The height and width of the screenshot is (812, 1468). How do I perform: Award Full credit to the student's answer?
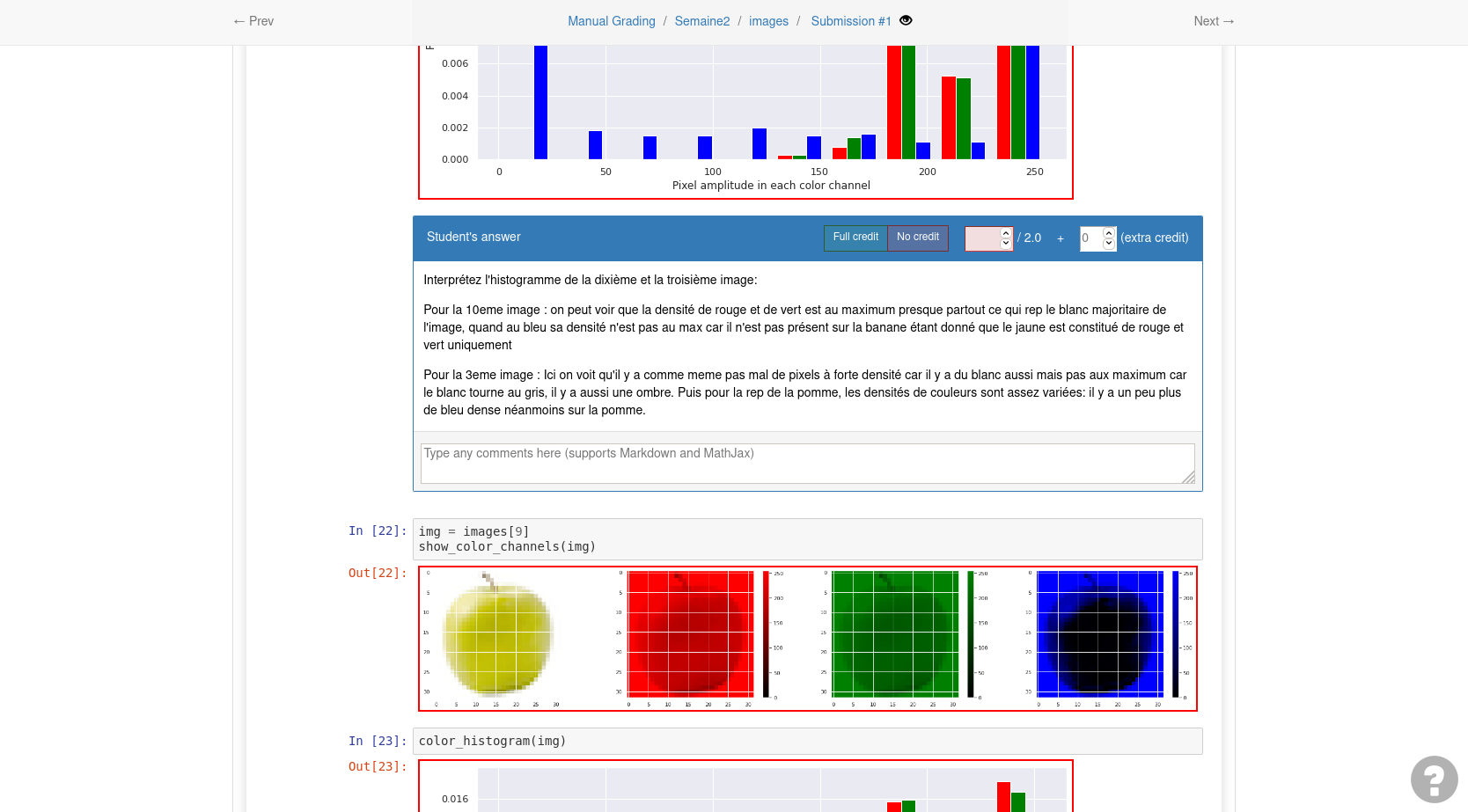coord(855,238)
